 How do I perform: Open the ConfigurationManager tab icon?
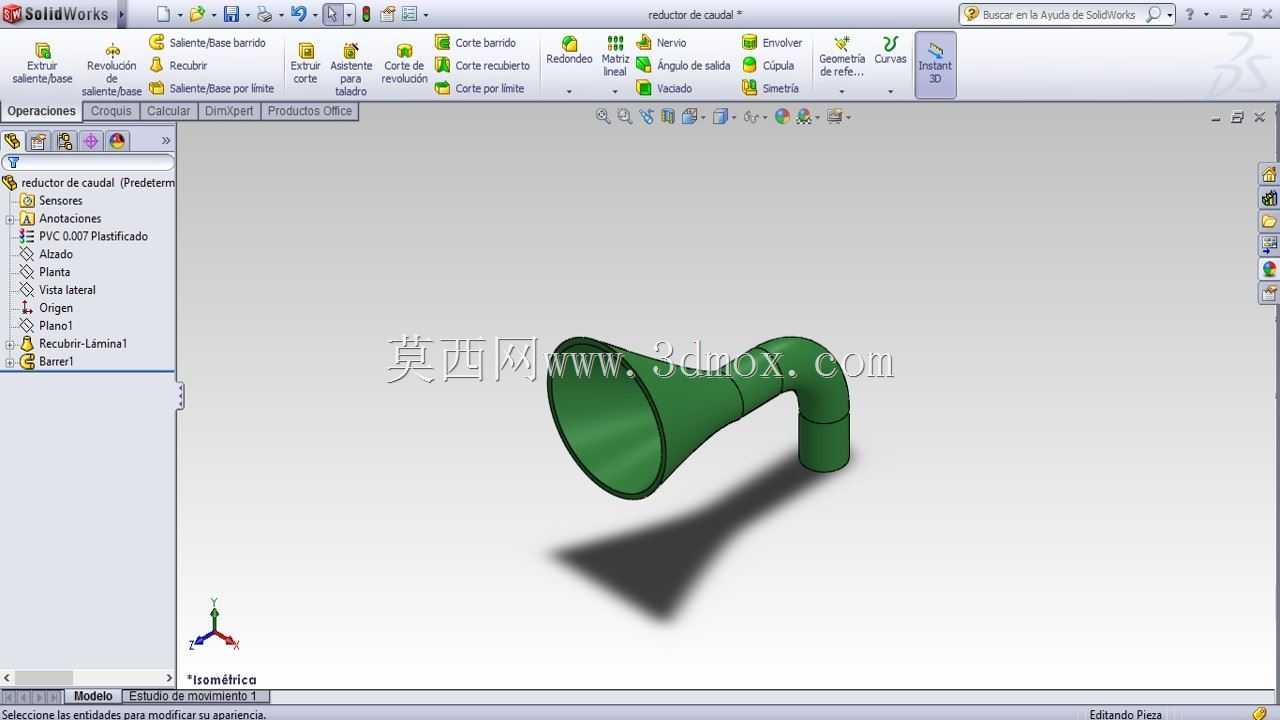(x=64, y=141)
